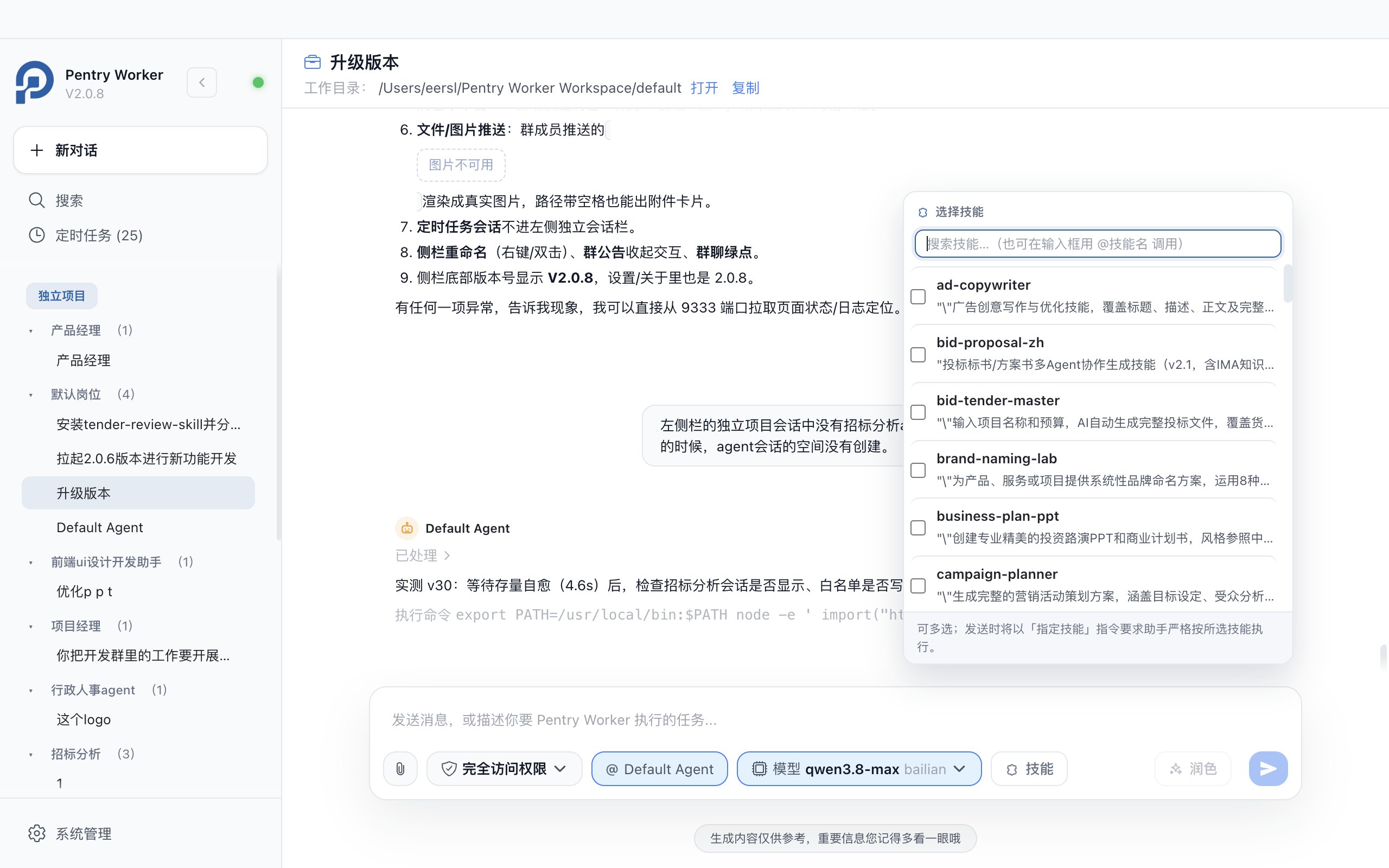Click the skill popup list scrollbar
This screenshot has width=1389, height=868.
pyautogui.click(x=1288, y=283)
